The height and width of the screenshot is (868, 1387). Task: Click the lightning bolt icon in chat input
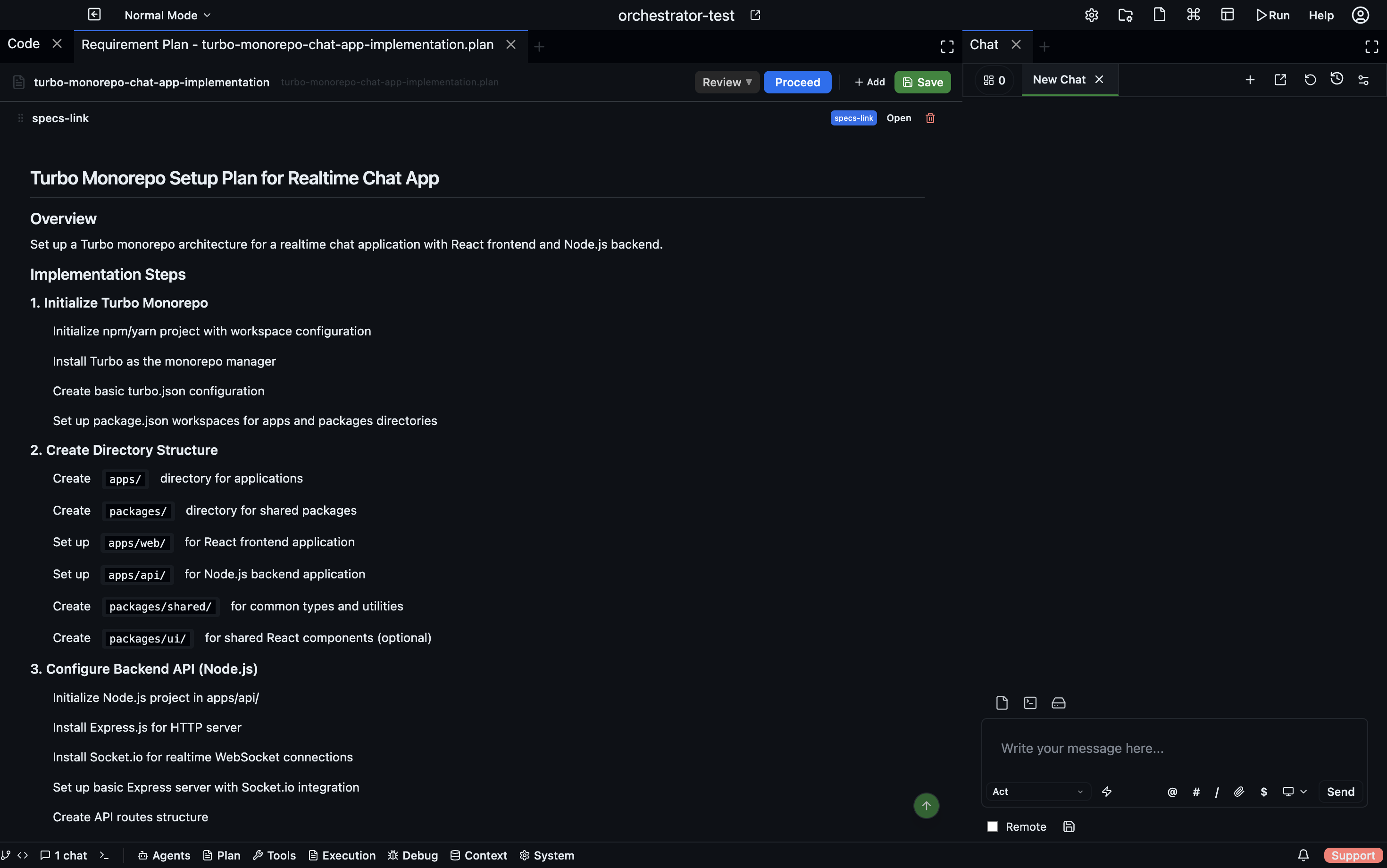1107,792
